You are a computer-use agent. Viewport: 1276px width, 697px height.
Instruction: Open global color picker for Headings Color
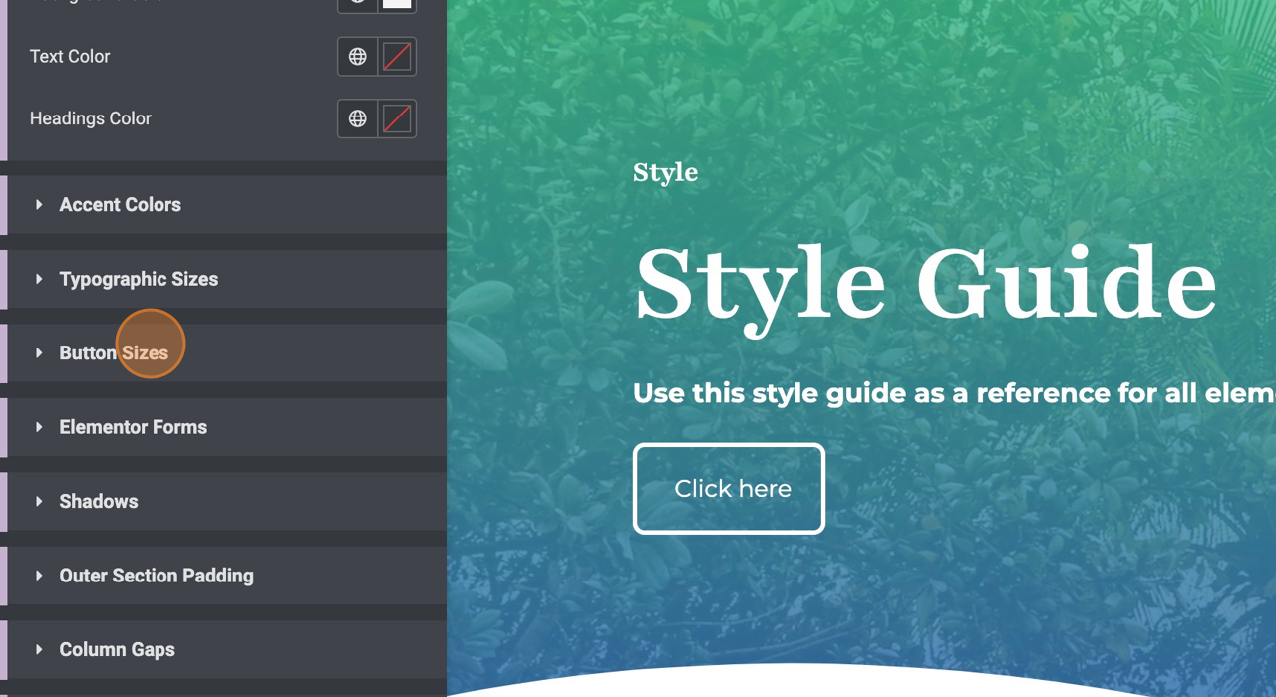pyautogui.click(x=357, y=119)
